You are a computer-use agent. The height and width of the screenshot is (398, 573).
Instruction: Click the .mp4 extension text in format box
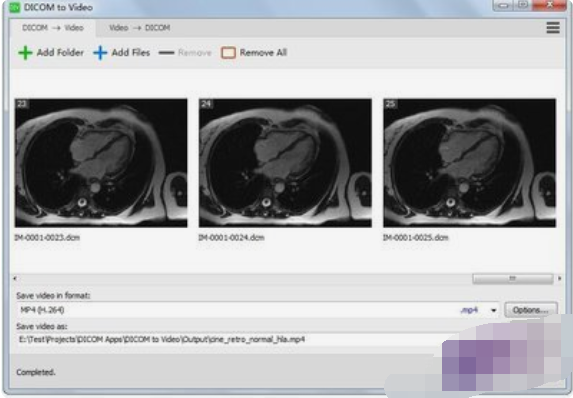click(469, 310)
